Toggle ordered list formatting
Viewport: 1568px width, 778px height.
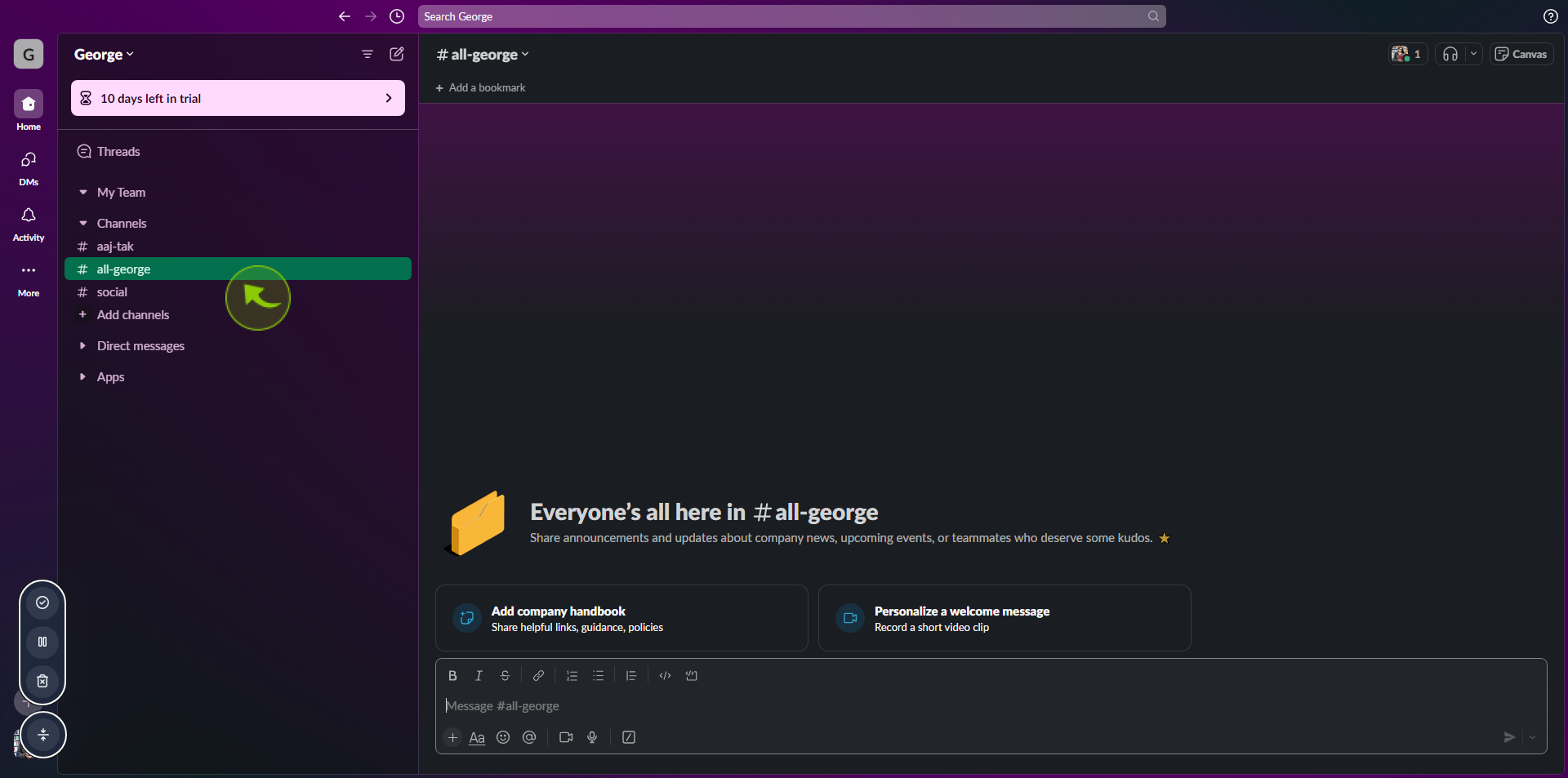coord(572,676)
